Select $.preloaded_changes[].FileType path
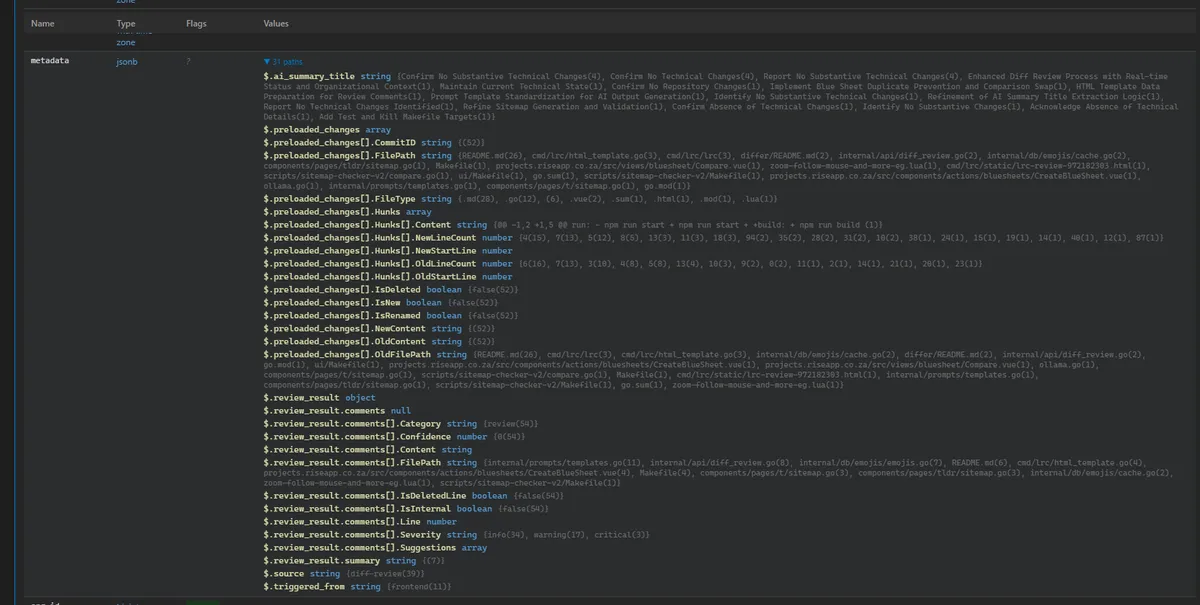This screenshot has height=605, width=1200. (x=339, y=199)
